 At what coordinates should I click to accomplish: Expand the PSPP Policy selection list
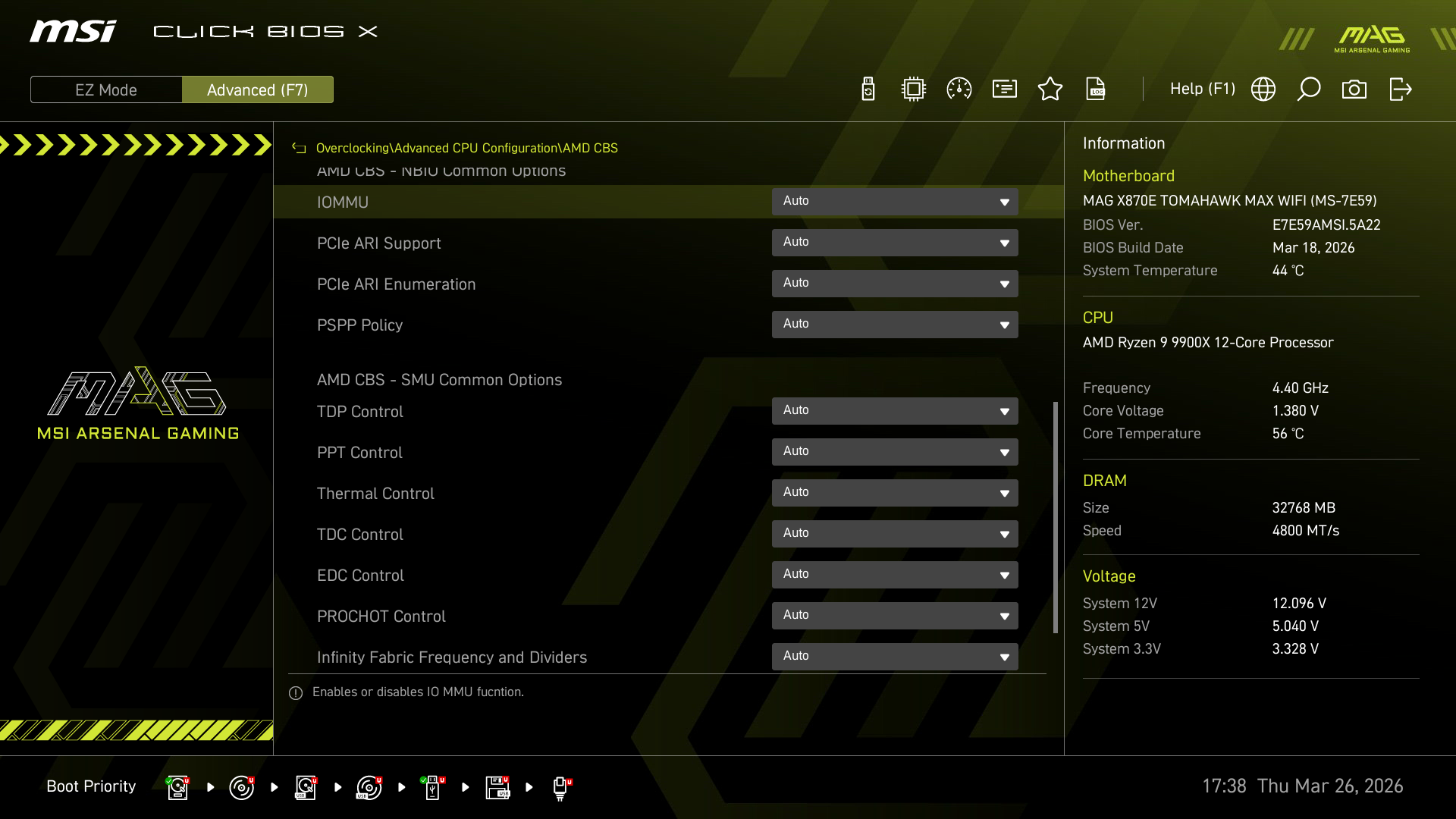click(895, 324)
